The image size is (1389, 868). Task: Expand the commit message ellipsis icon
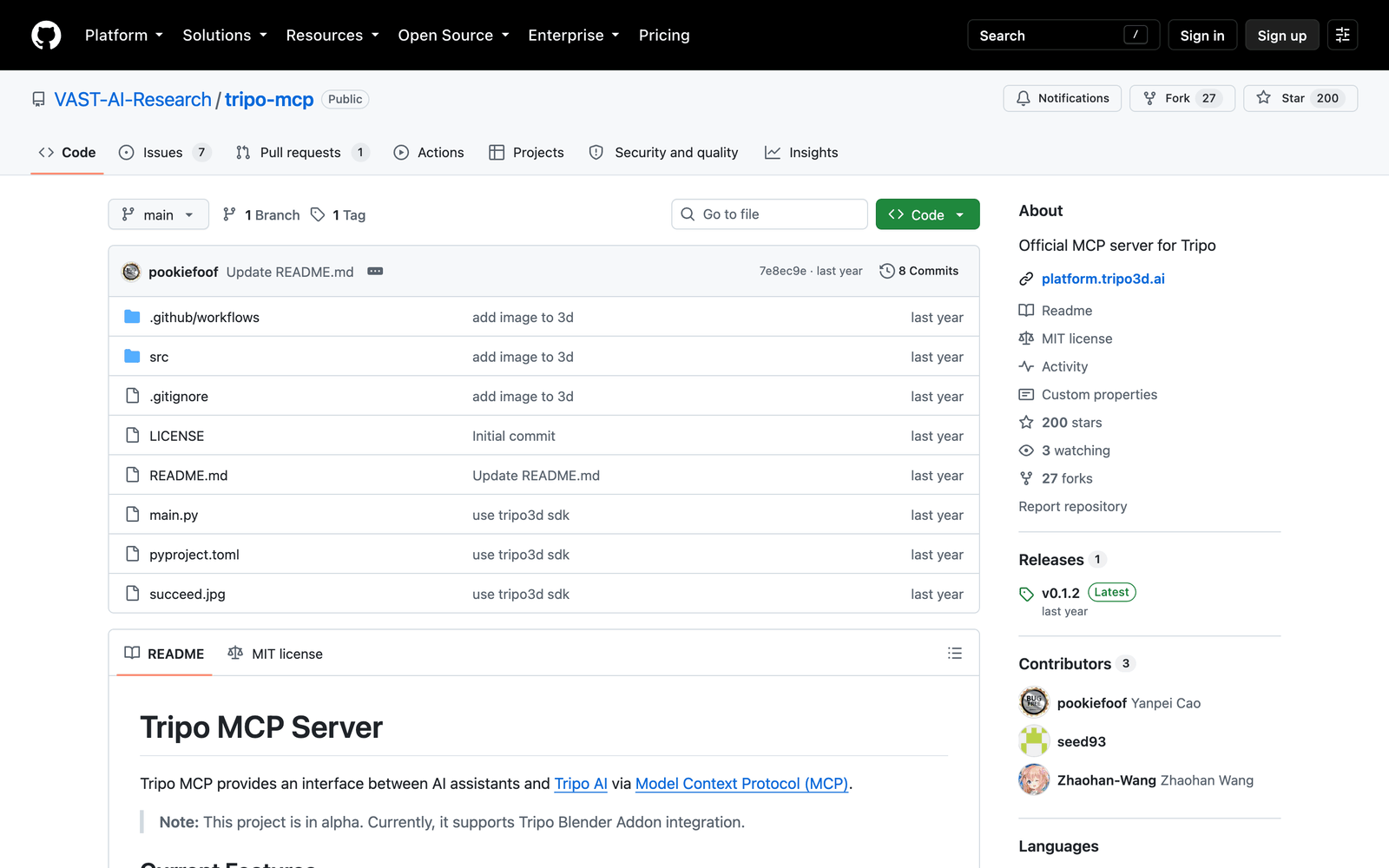click(375, 272)
